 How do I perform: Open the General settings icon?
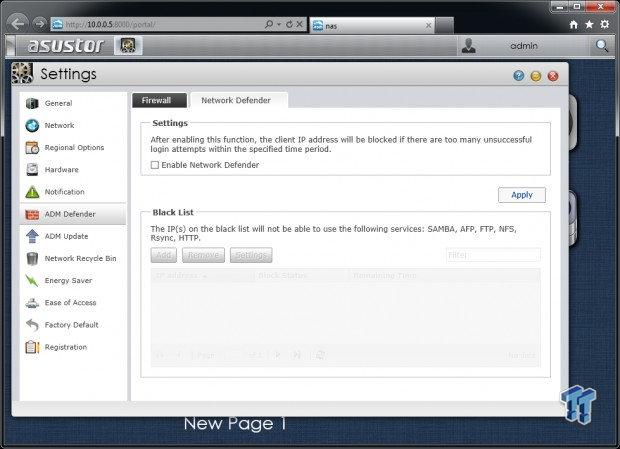pyautogui.click(x=32, y=103)
